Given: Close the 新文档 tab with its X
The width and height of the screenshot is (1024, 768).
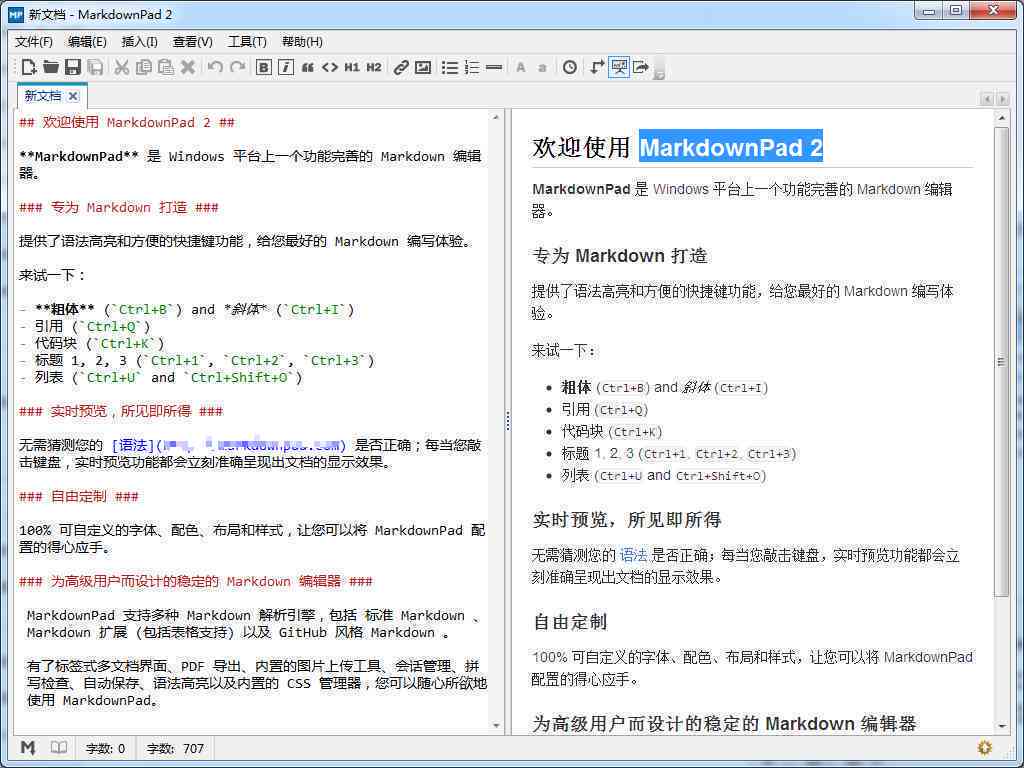Looking at the screenshot, I should click(73, 96).
